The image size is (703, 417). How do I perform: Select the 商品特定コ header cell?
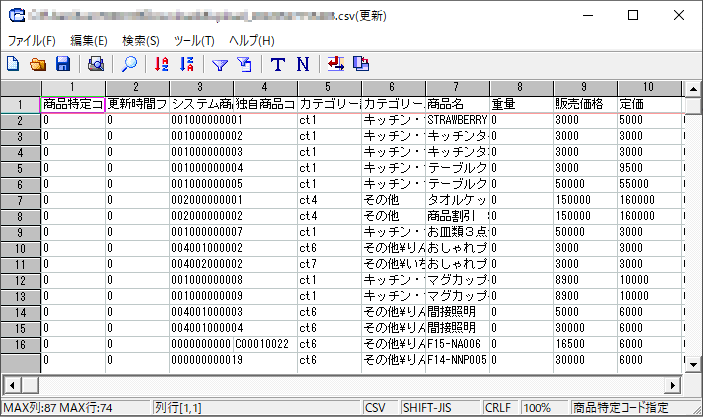click(73, 104)
